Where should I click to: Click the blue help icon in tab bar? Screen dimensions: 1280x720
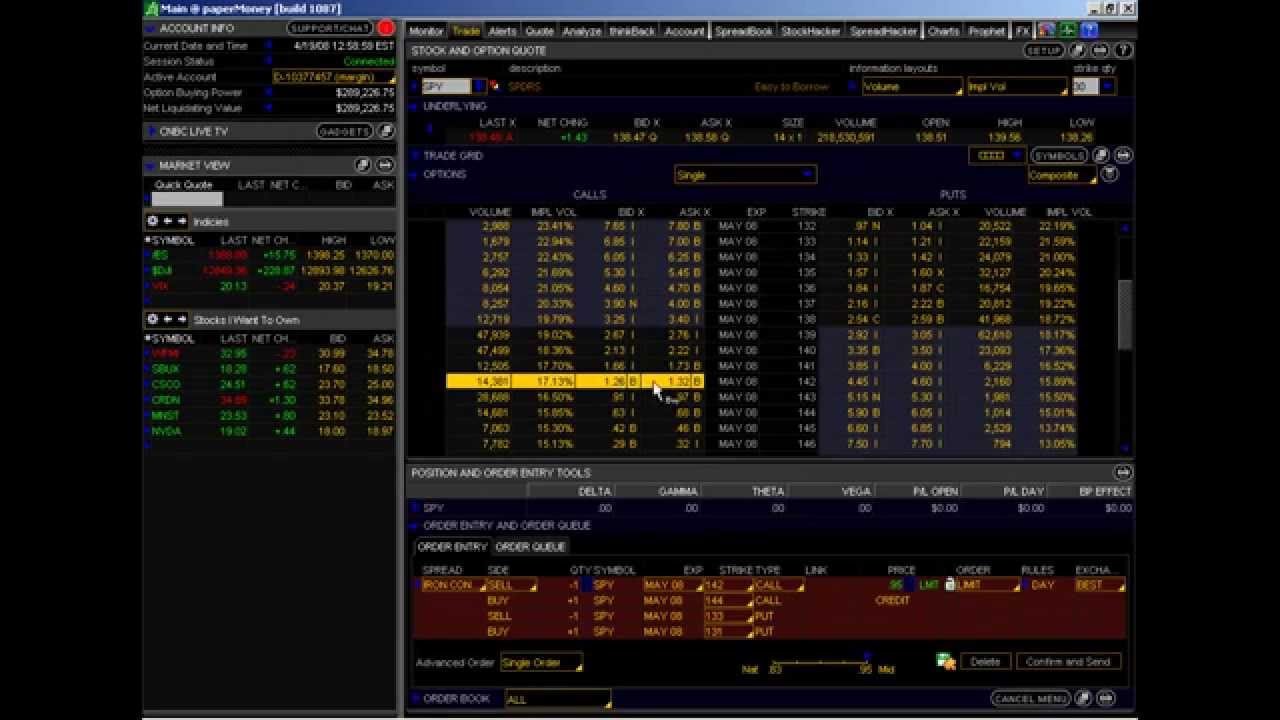coord(1089,30)
